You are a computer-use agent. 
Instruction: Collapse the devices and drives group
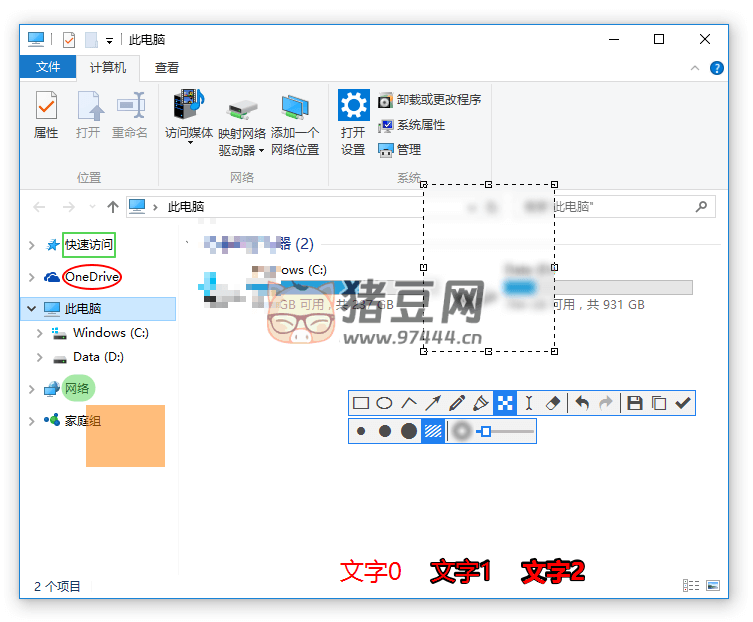(187, 243)
